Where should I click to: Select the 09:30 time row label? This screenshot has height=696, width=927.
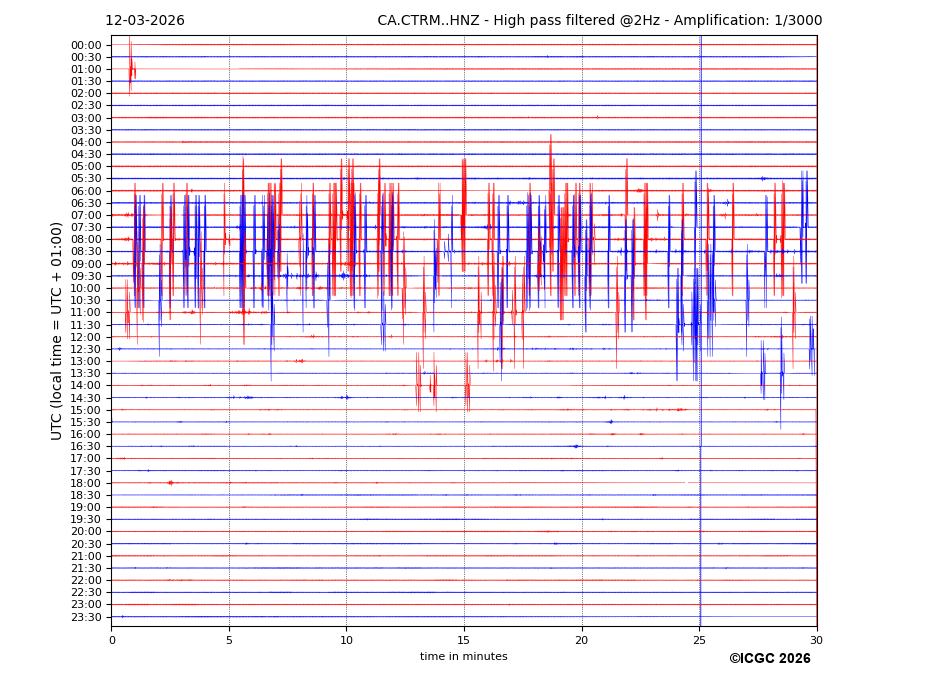[x=86, y=276]
